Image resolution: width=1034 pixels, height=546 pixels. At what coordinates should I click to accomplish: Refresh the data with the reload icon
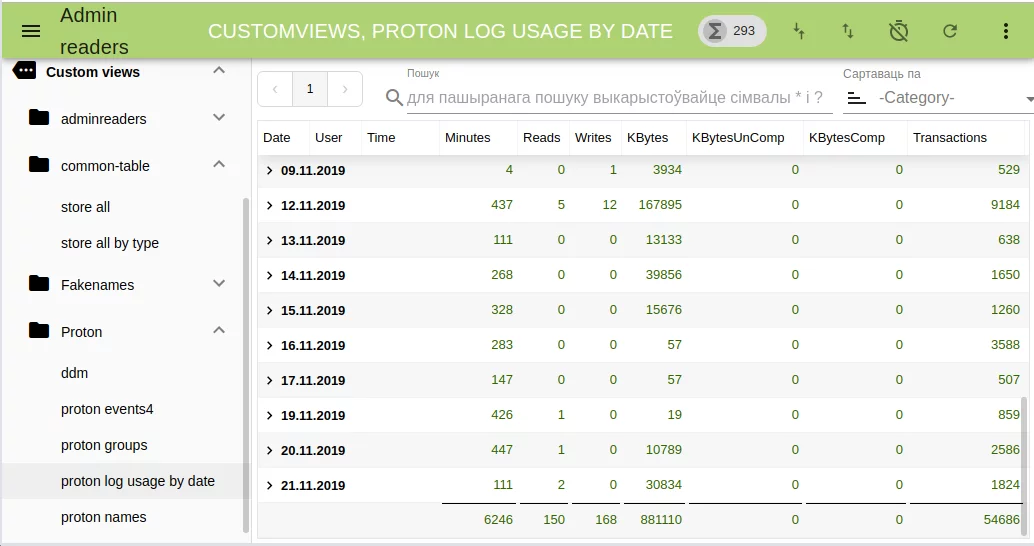[x=950, y=31]
